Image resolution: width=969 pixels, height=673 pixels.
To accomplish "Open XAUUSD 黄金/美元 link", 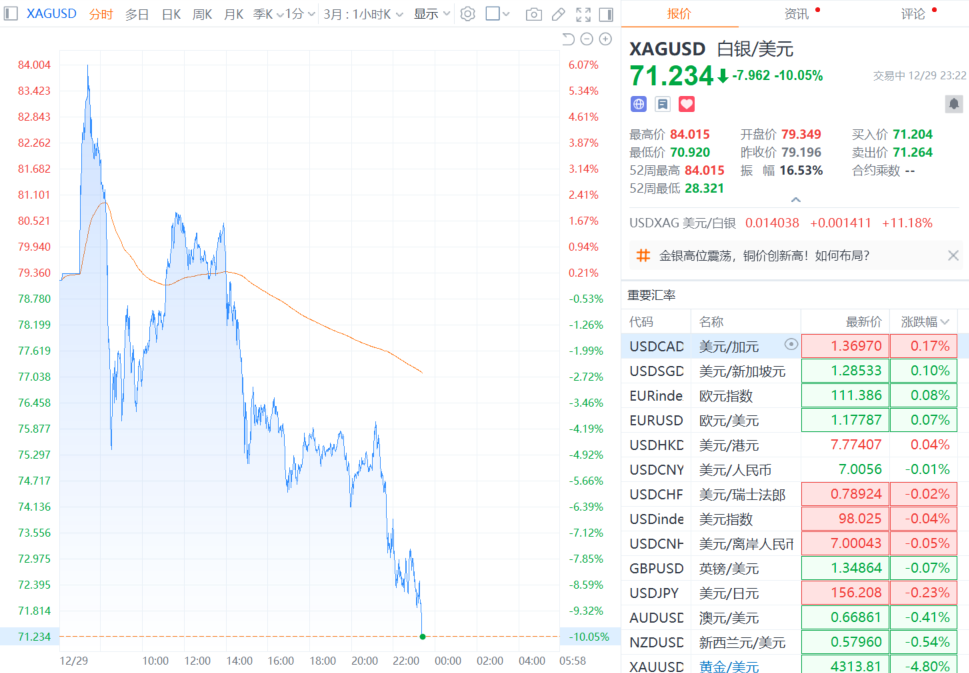I will [x=729, y=666].
